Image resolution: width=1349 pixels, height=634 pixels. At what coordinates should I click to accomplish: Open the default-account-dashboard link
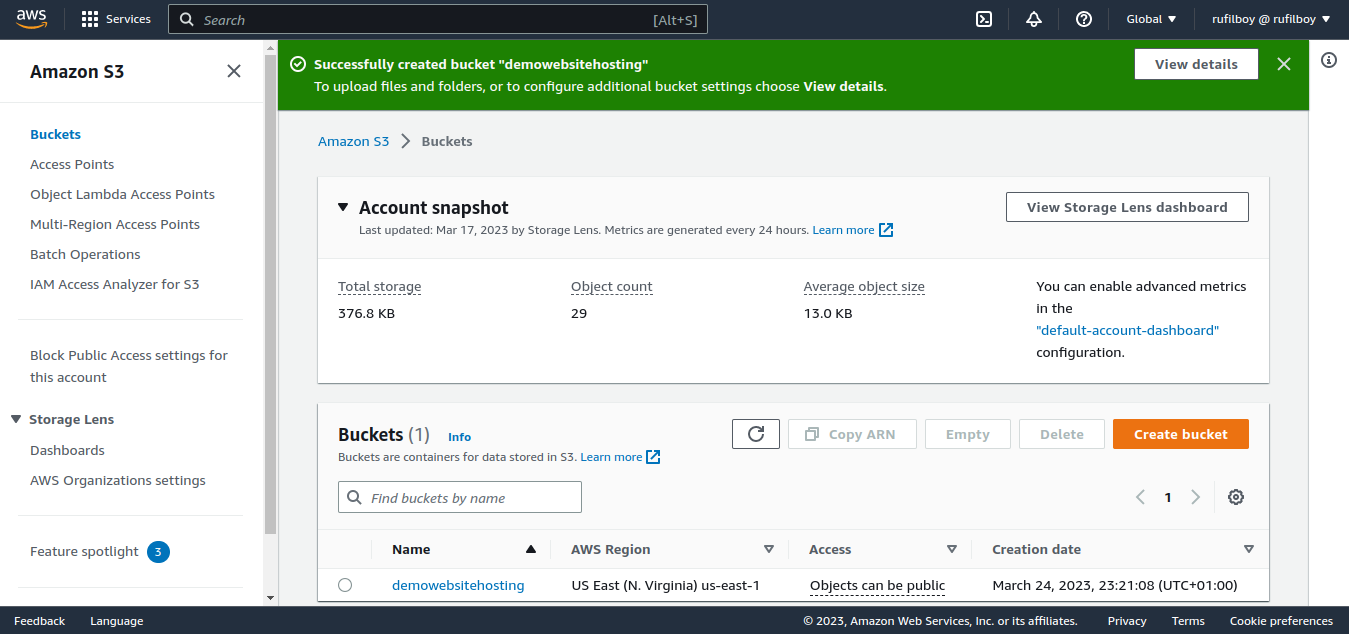point(1127,330)
